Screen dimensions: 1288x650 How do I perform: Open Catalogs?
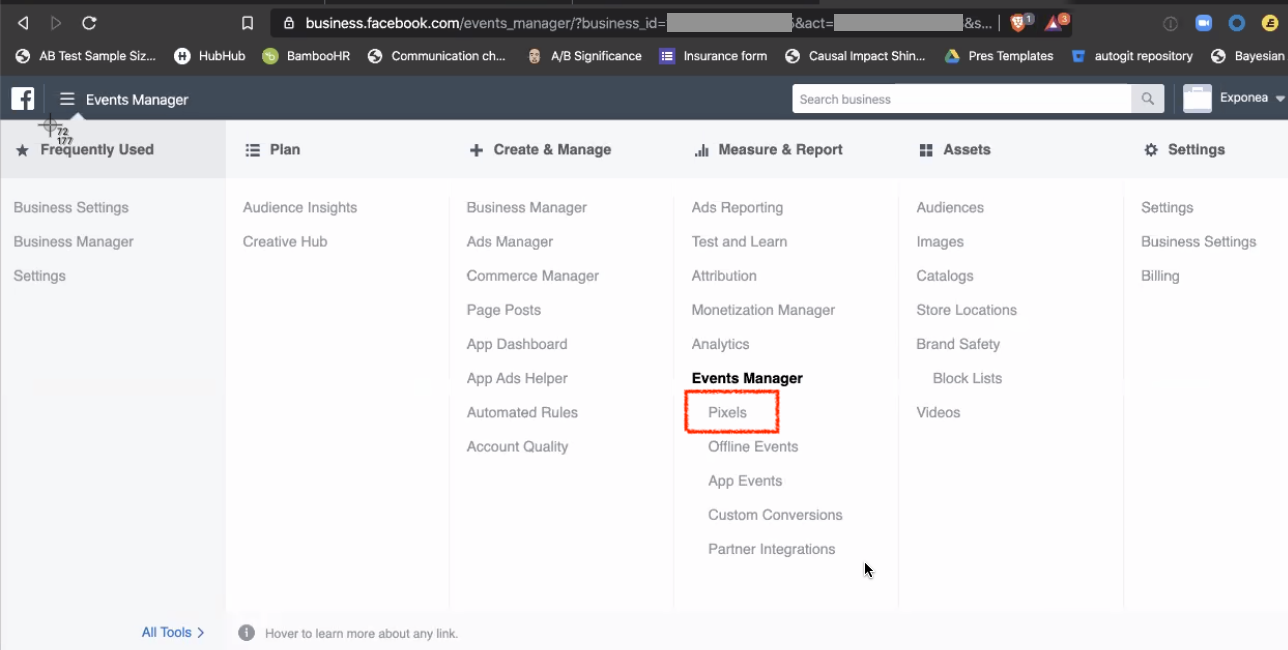(945, 276)
